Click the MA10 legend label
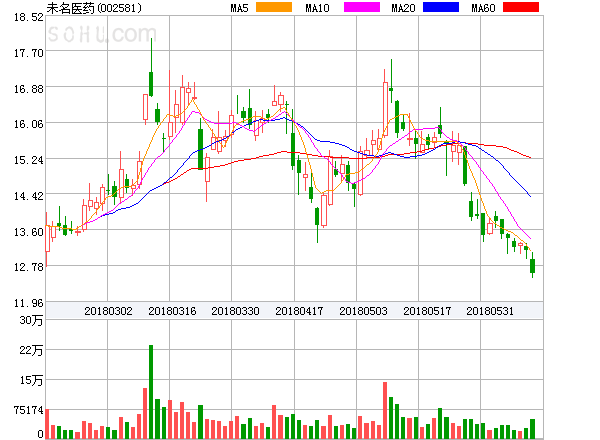This screenshot has width=600, height=440. point(317,8)
